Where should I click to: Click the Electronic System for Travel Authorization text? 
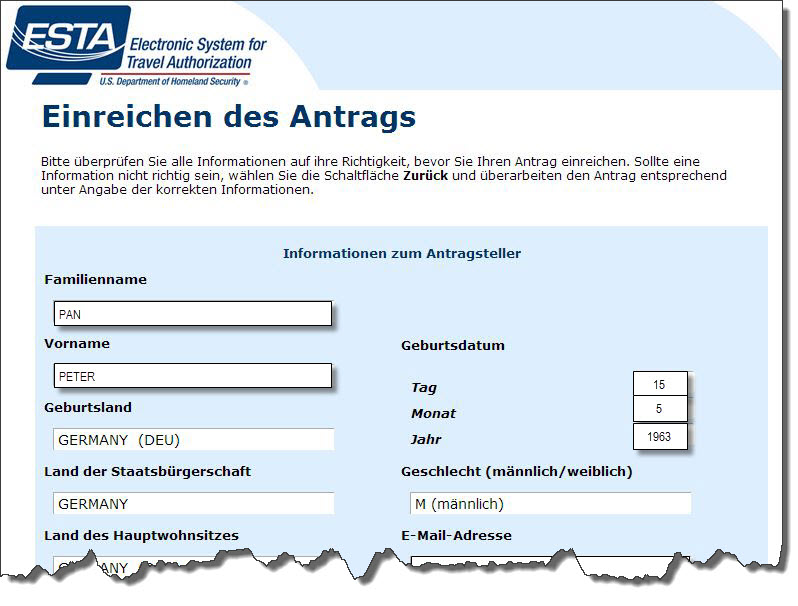pos(196,53)
